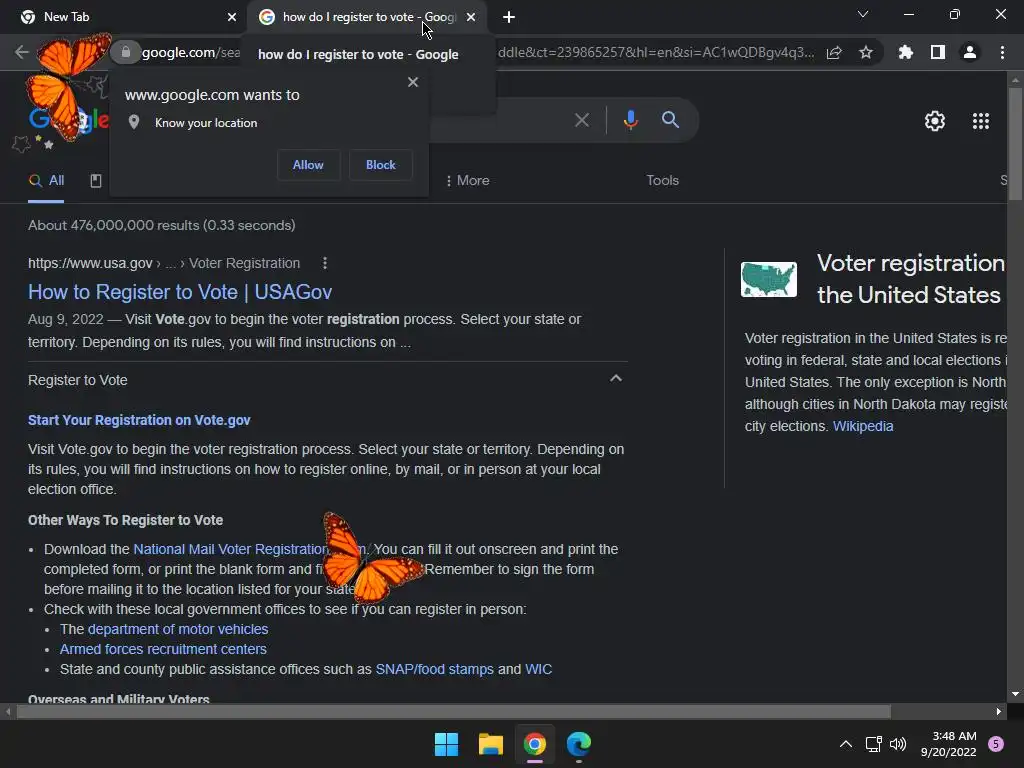
Task: Open the notification count badge
Action: (x=996, y=744)
